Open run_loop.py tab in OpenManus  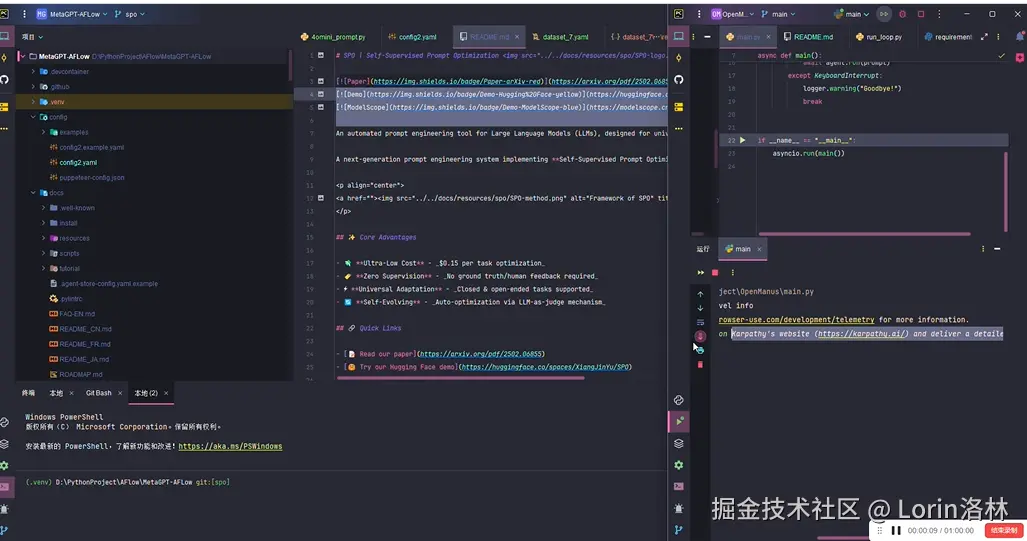click(878, 37)
